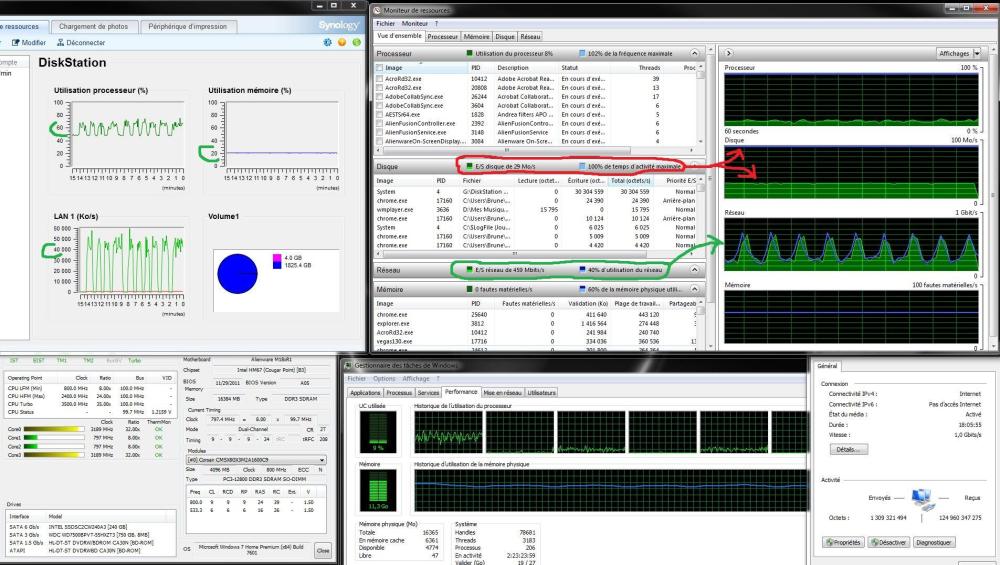
Task: Click the Modifier edit icon
Action: pyautogui.click(x=14, y=43)
